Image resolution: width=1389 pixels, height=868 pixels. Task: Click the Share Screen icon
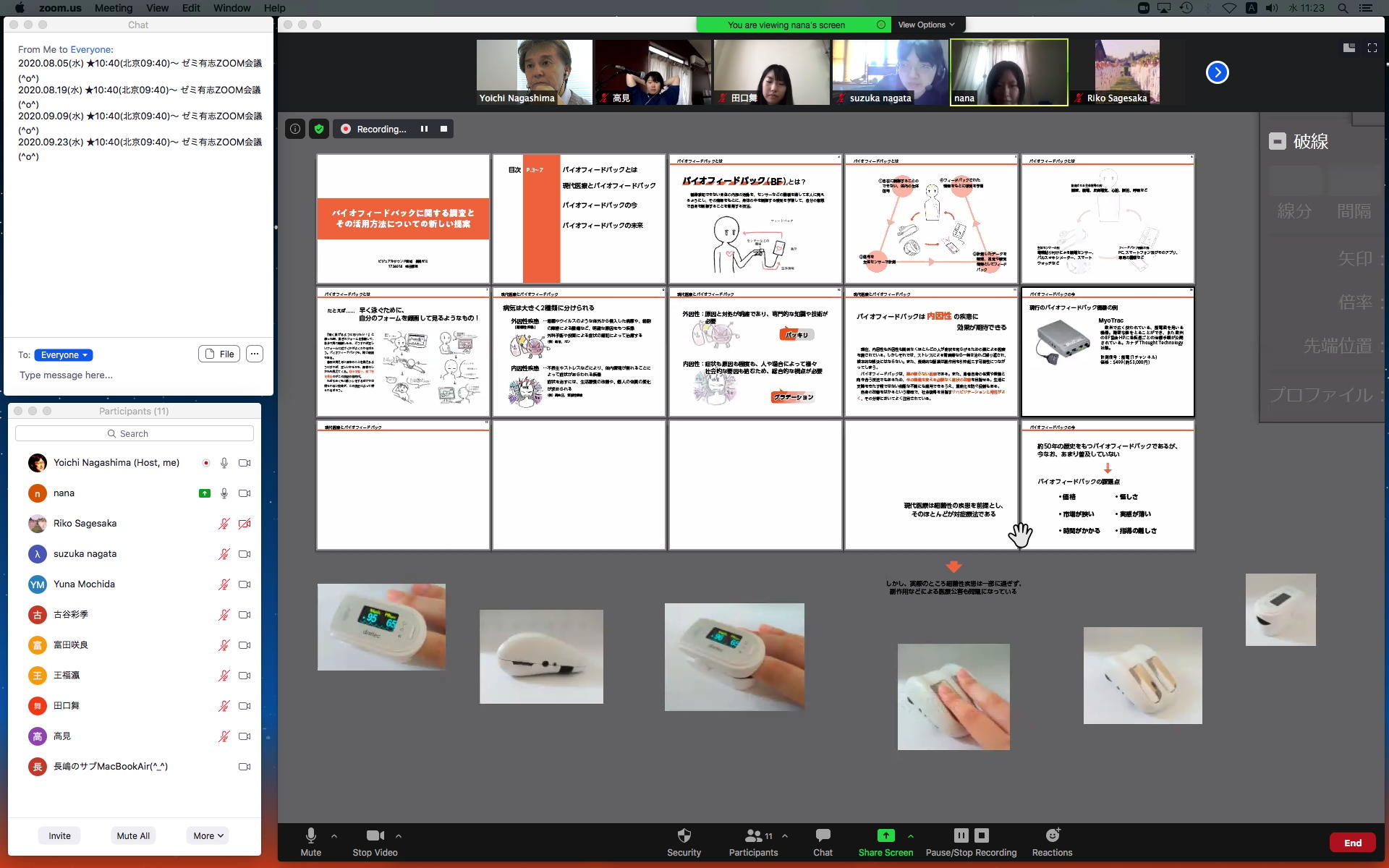885,835
